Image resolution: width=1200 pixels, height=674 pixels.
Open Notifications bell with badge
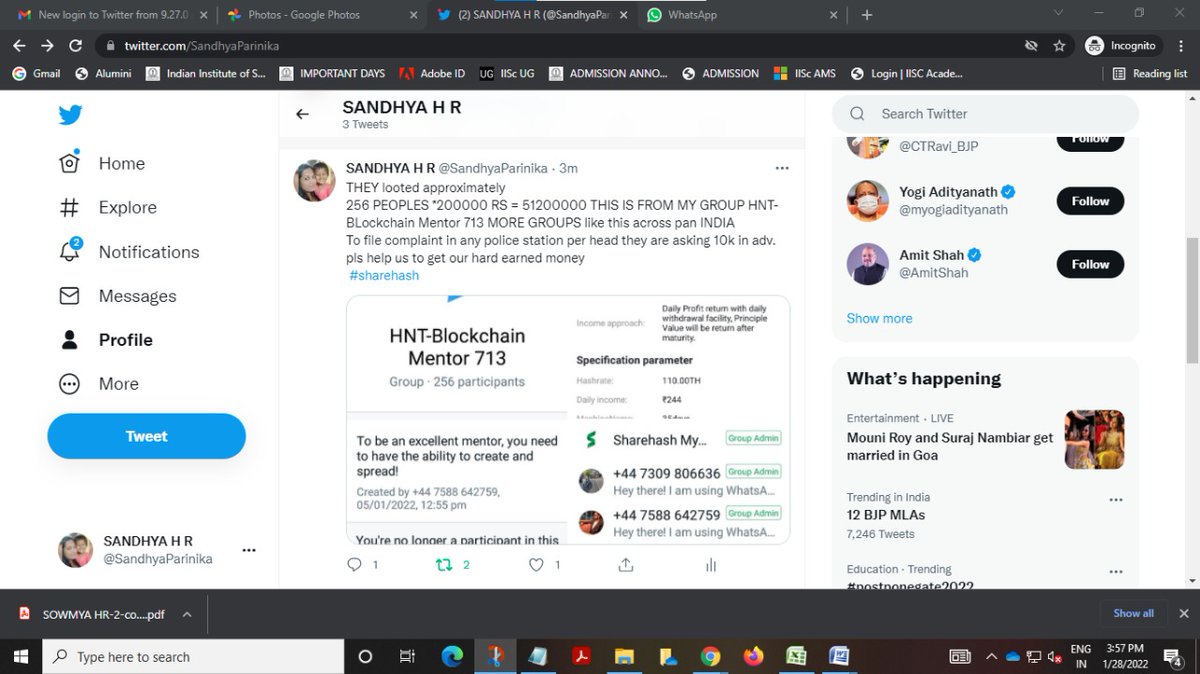pyautogui.click(x=129, y=252)
